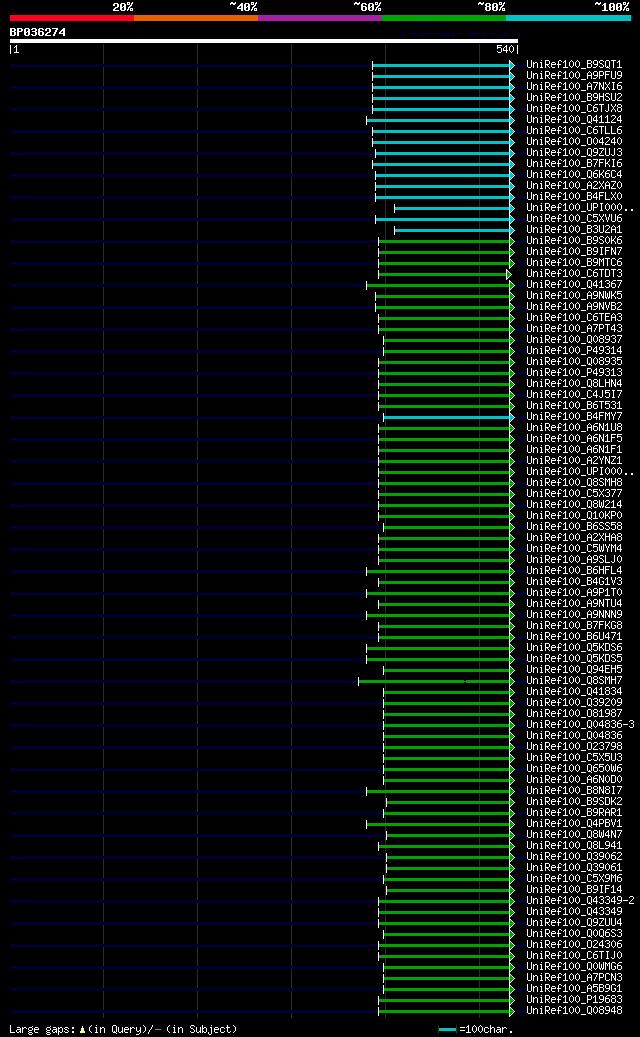Click the UniRef100_Q4PBV1 label
Image resolution: width=640 pixels, height=1037 pixels.
574,823
